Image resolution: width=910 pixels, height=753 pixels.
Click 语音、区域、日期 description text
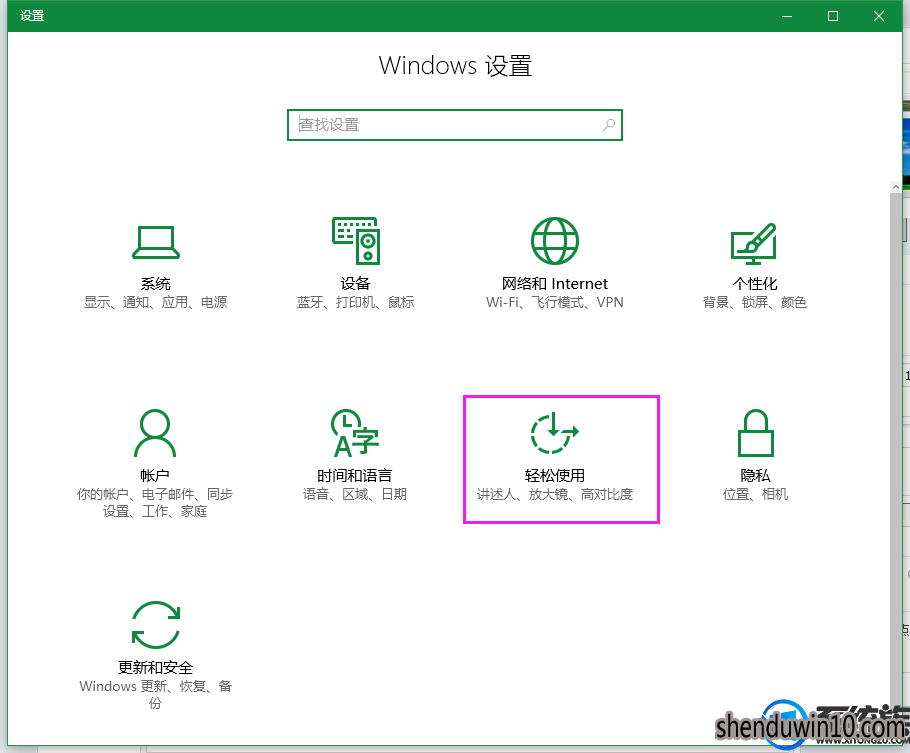(355, 495)
